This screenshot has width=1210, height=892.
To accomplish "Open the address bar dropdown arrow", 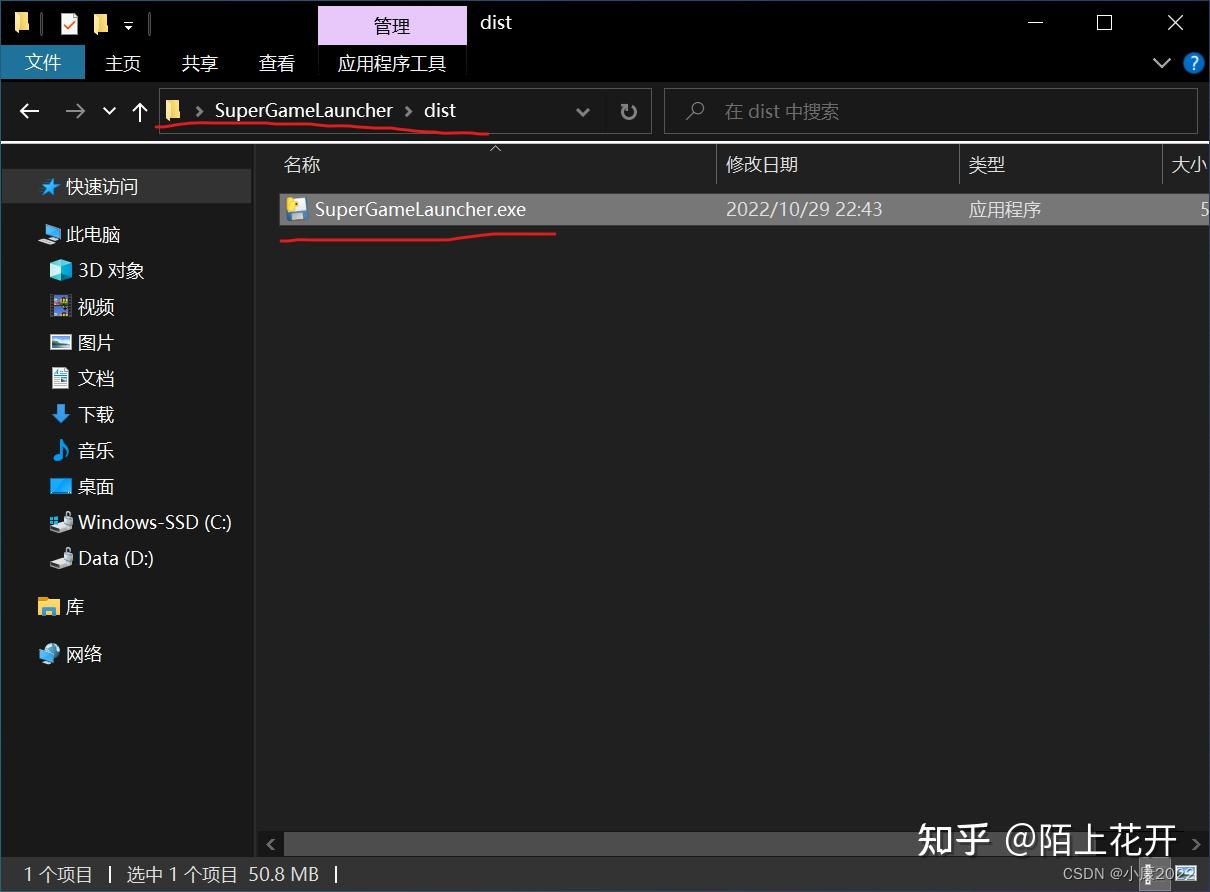I will (582, 111).
